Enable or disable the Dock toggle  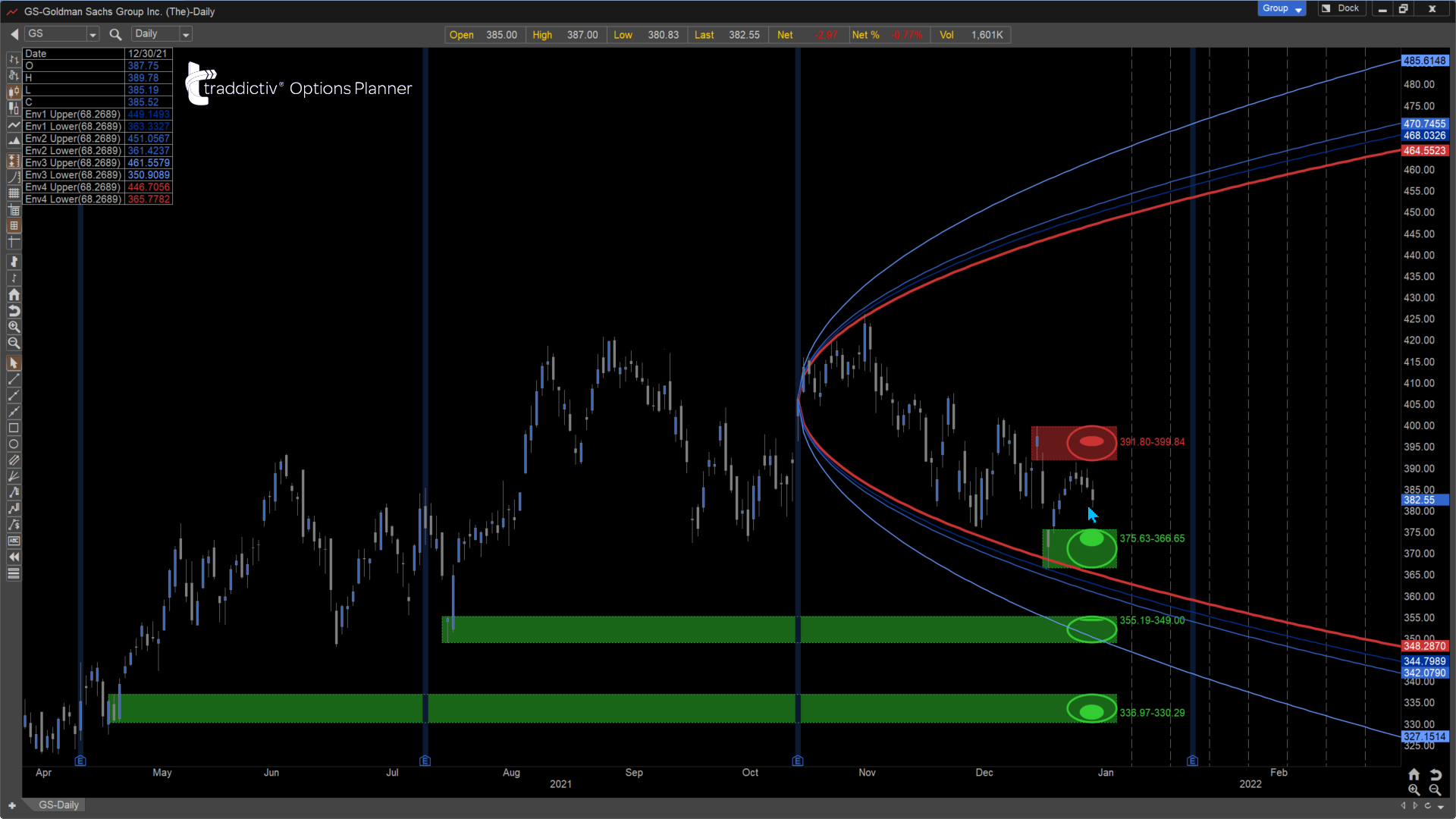pos(1339,8)
